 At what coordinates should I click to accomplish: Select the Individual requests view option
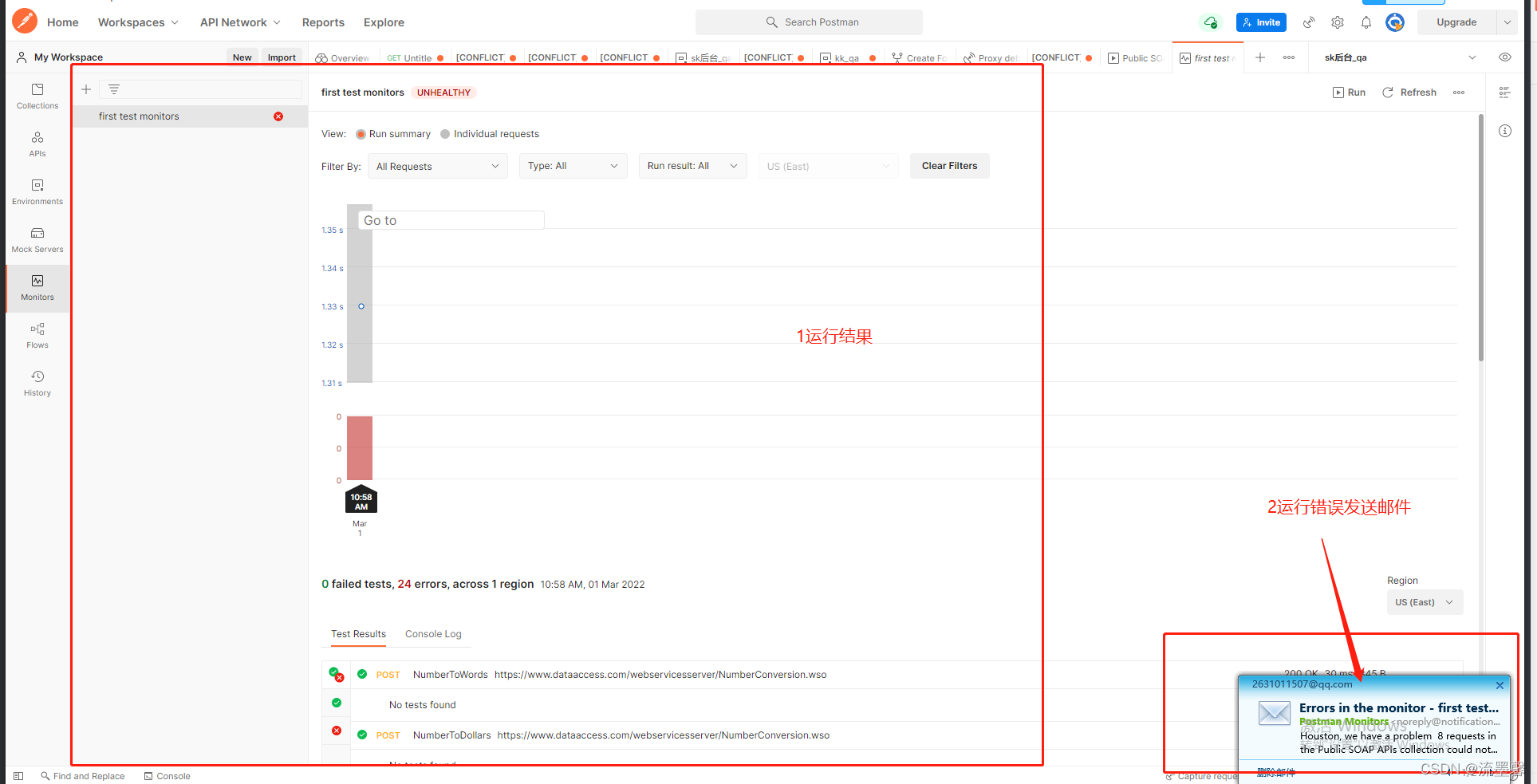[490, 134]
